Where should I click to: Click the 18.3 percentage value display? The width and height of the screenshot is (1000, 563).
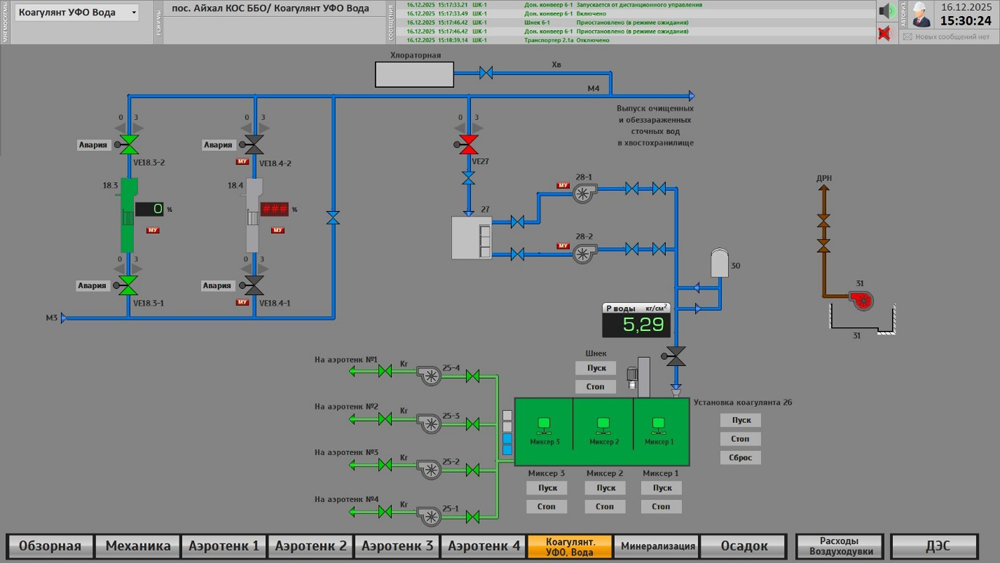150,208
